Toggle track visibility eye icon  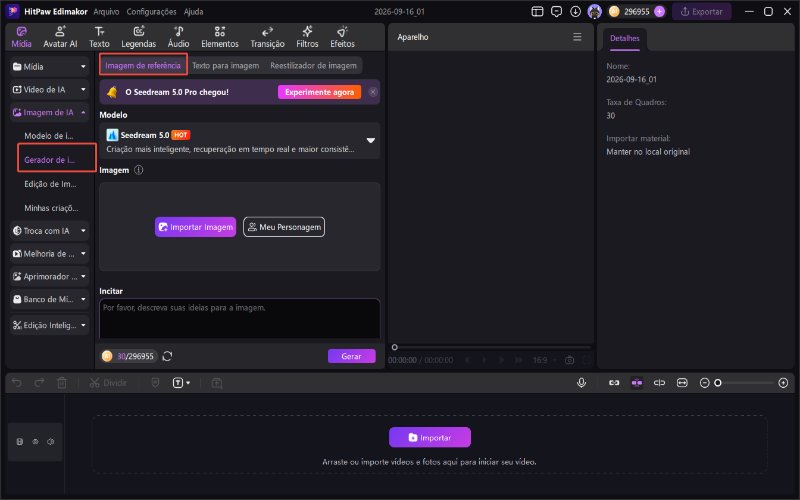coord(35,442)
